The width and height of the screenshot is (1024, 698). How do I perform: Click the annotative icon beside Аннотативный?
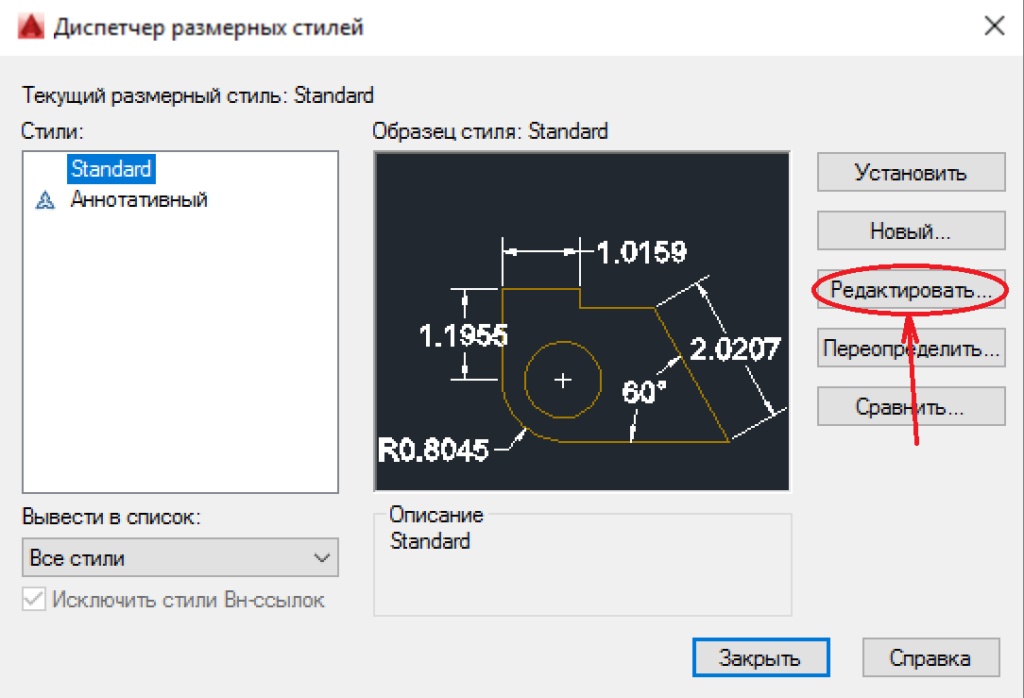click(x=44, y=200)
